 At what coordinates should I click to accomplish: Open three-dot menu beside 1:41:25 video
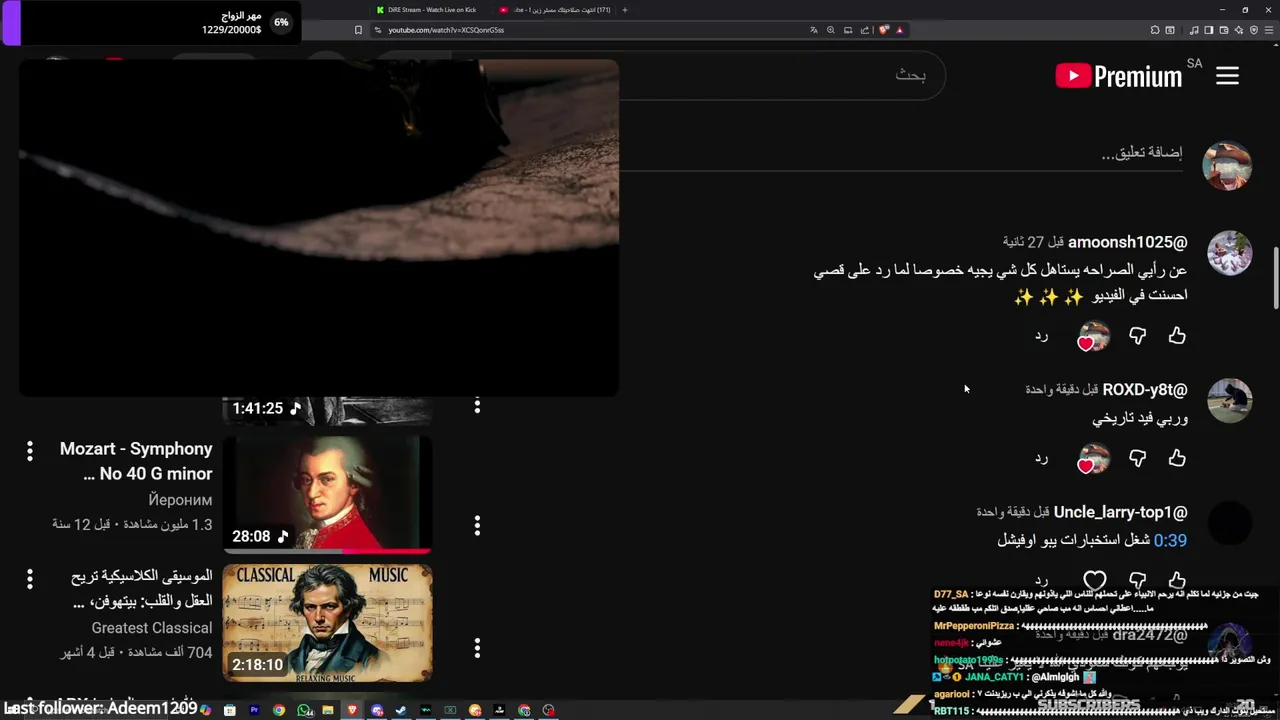pyautogui.click(x=477, y=406)
